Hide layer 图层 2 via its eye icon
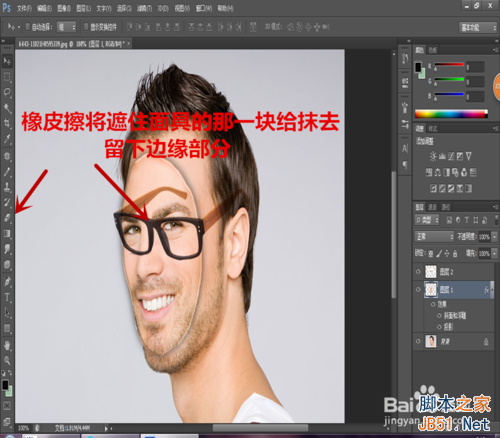This screenshot has height=438, width=500. 418,272
